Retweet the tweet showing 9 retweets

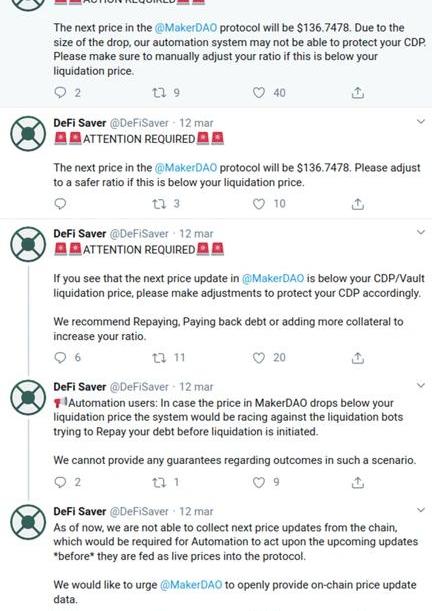(x=159, y=92)
